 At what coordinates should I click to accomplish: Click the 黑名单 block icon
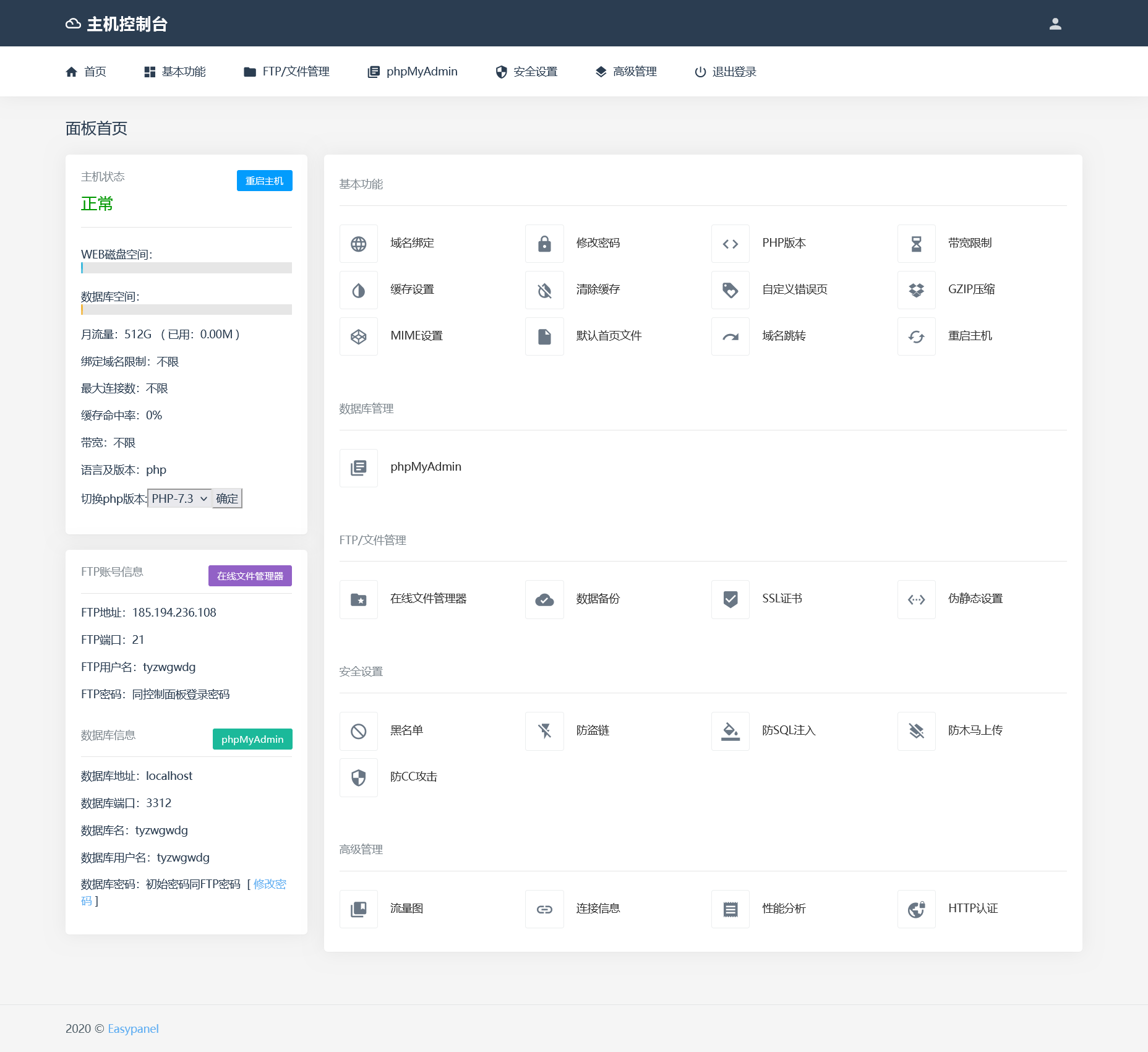359,731
